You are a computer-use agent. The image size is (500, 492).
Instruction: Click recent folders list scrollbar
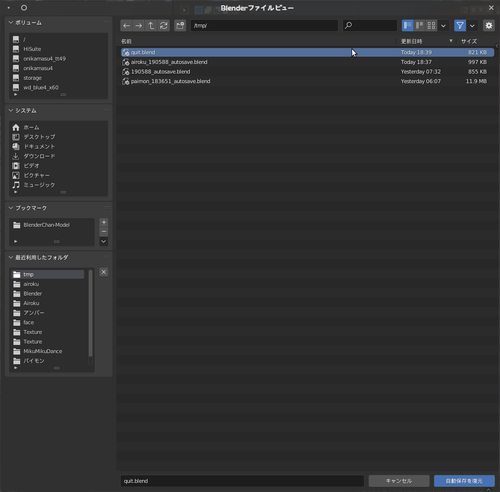click(x=90, y=313)
